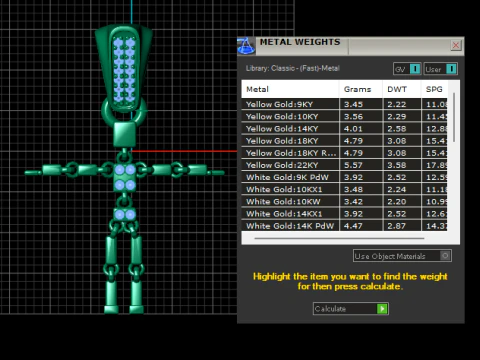
Task: Select the Yellow Gold:18KY R... row
Action: (344, 153)
